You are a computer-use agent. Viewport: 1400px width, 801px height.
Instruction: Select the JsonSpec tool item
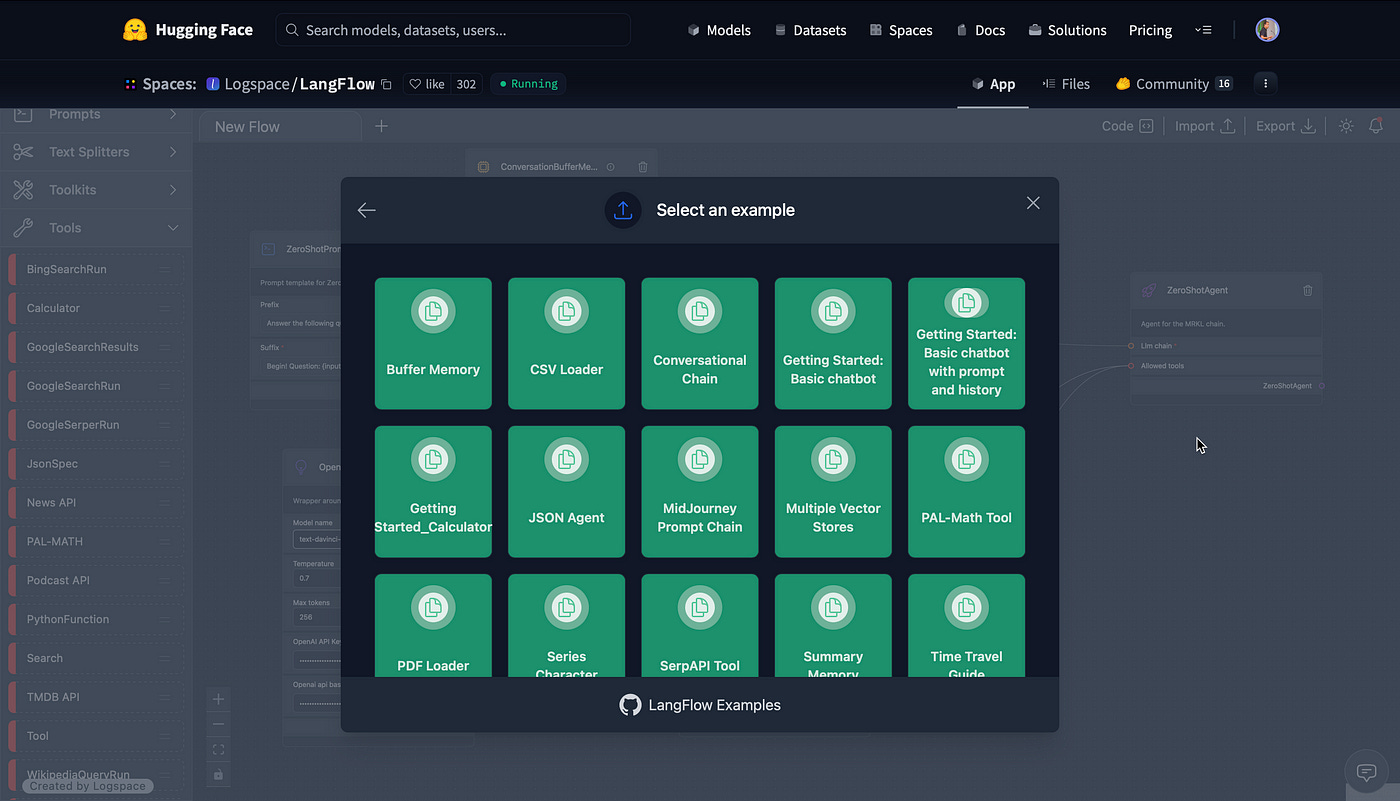point(96,464)
